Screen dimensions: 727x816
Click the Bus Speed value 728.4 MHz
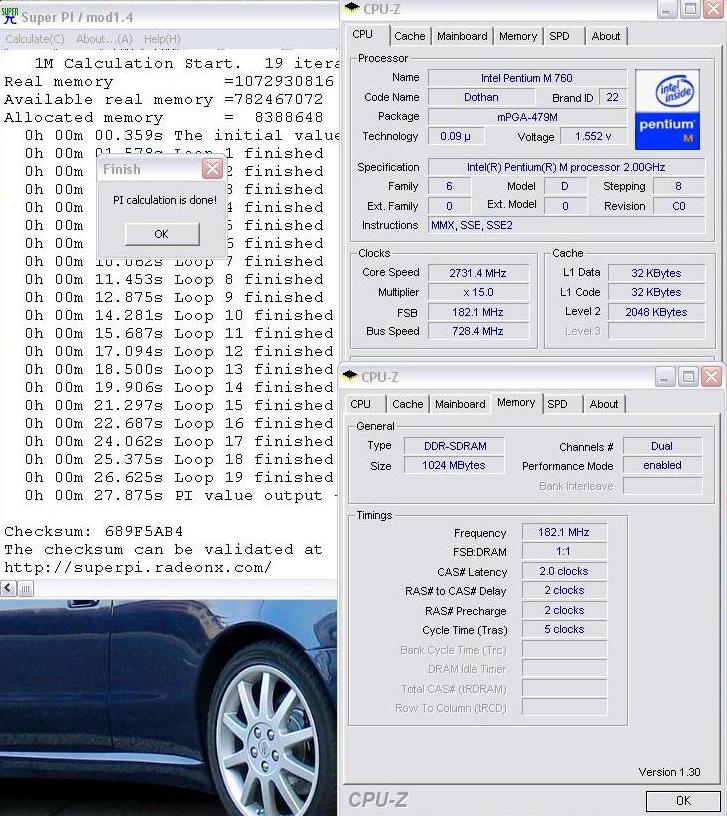[x=478, y=331]
